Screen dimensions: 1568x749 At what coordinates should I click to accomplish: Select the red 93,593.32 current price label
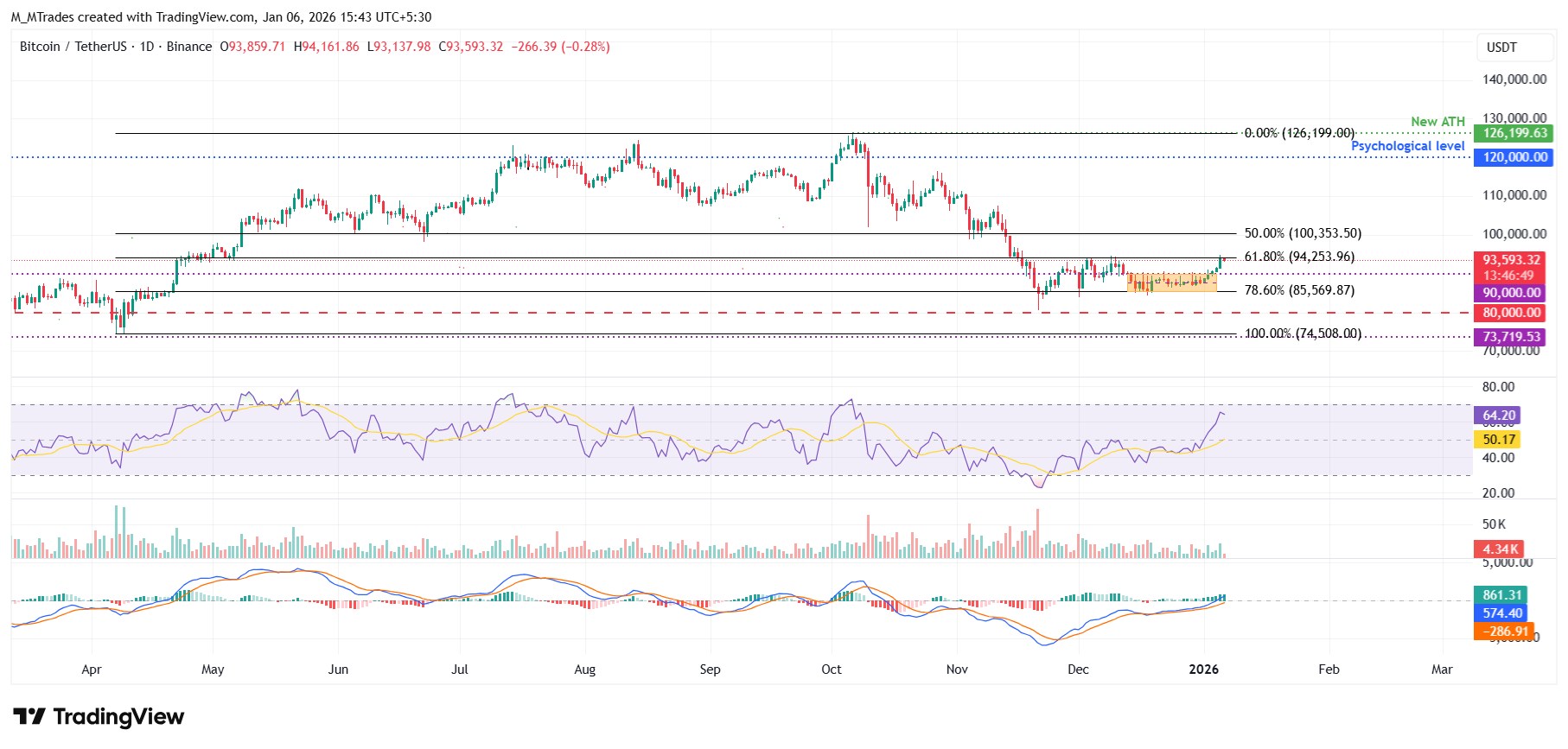[x=1511, y=260]
